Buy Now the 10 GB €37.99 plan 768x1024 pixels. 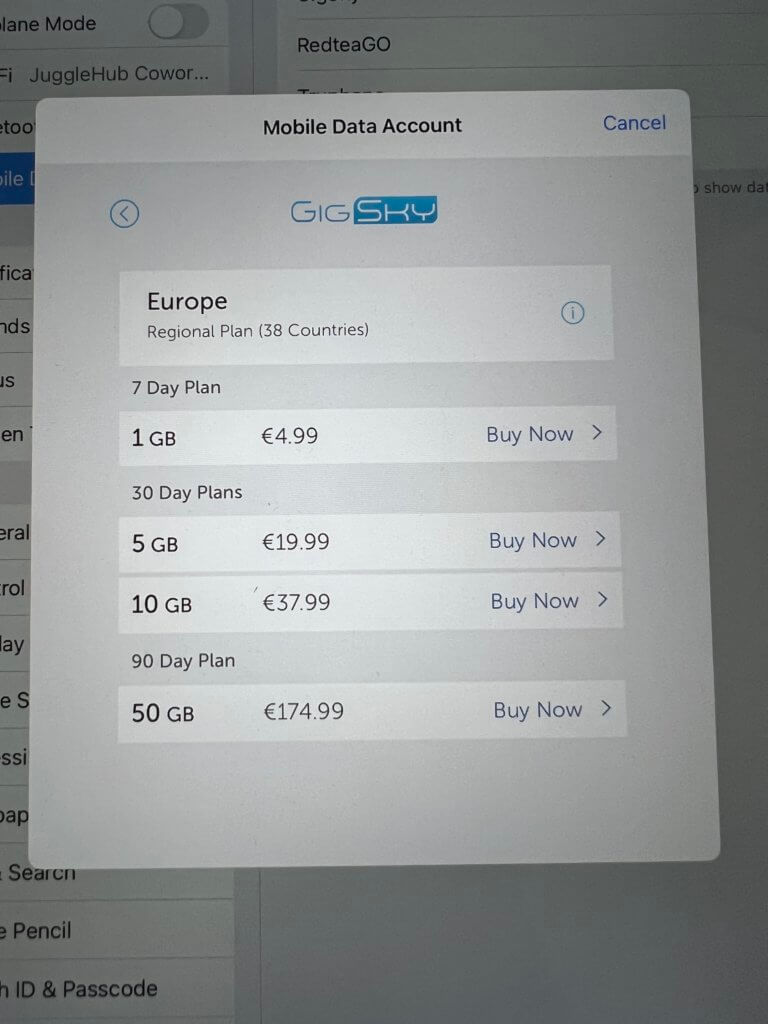535,601
